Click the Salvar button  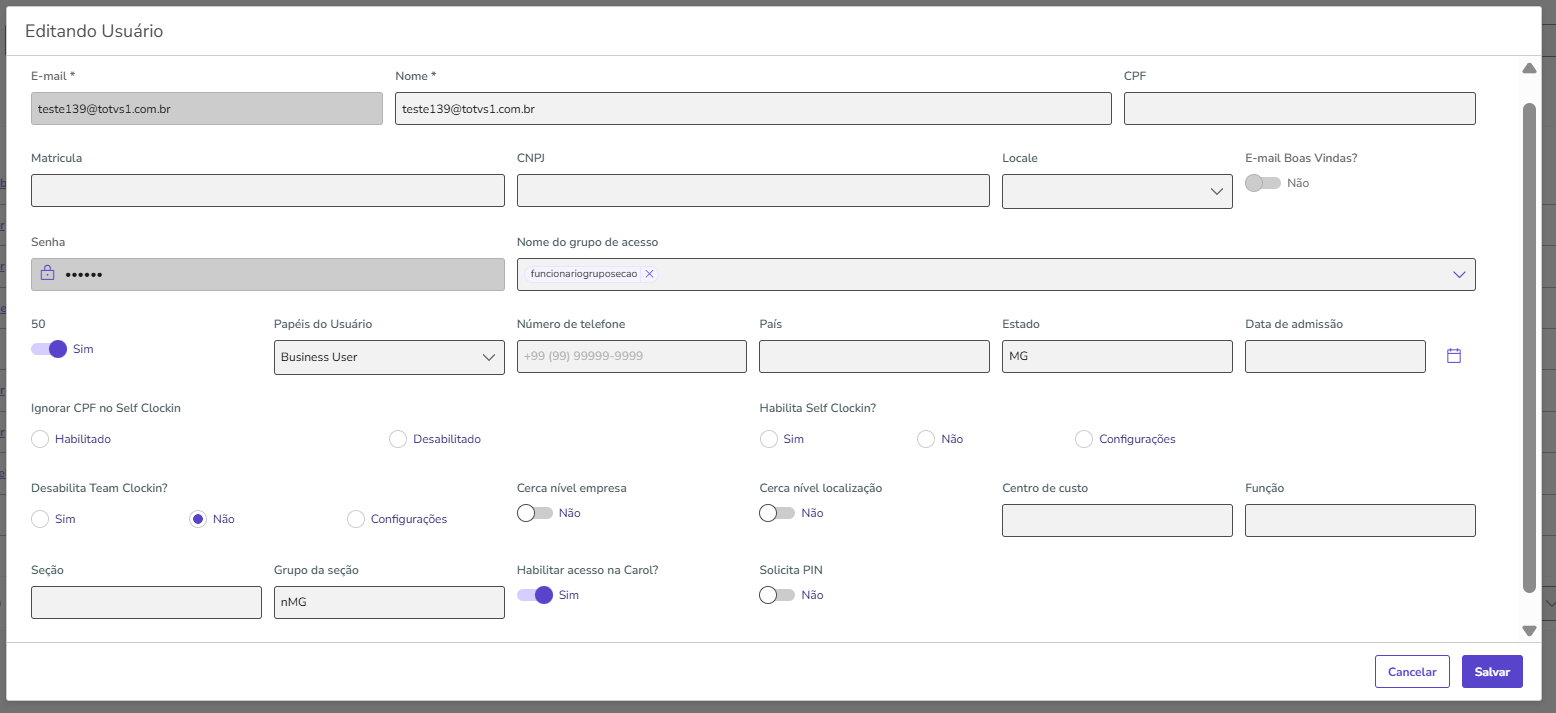pos(1491,672)
